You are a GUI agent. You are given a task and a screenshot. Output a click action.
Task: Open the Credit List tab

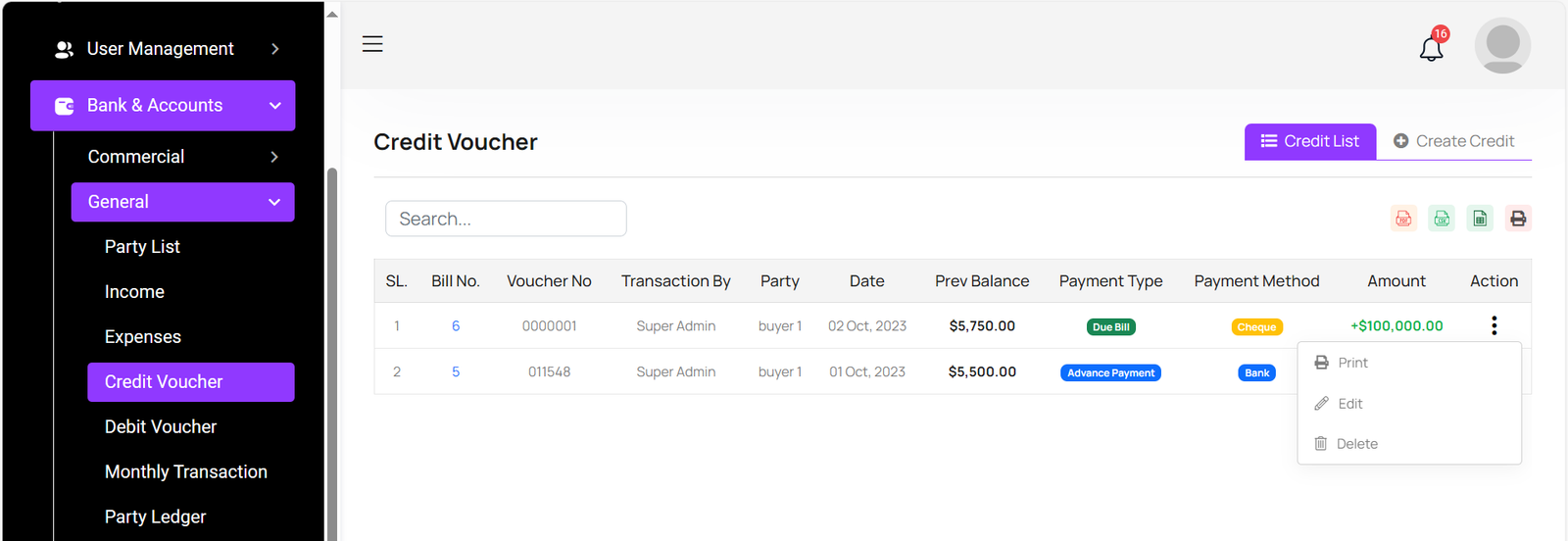[1309, 141]
